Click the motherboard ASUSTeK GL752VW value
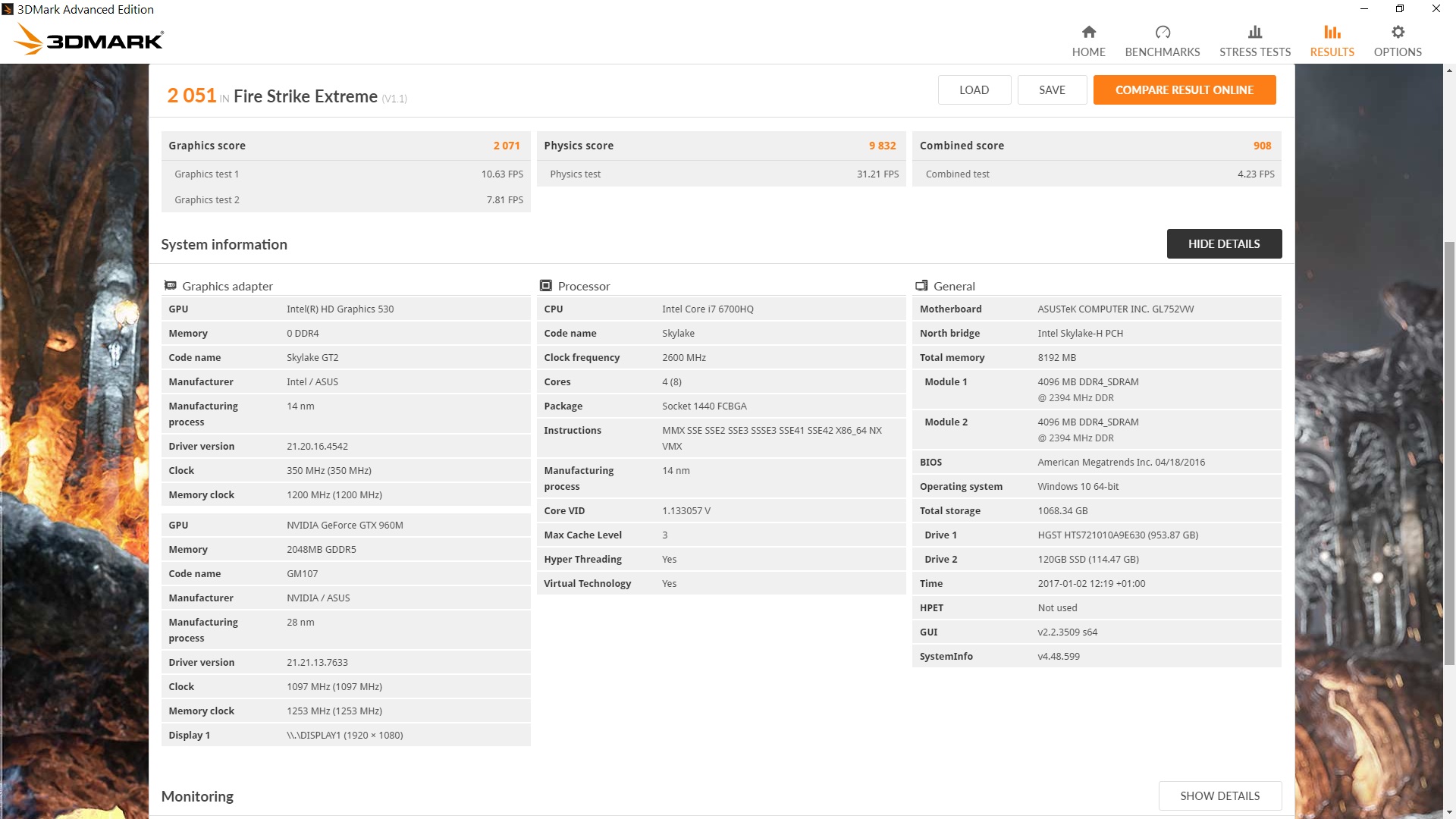This screenshot has width=1456, height=819. 1116,309
